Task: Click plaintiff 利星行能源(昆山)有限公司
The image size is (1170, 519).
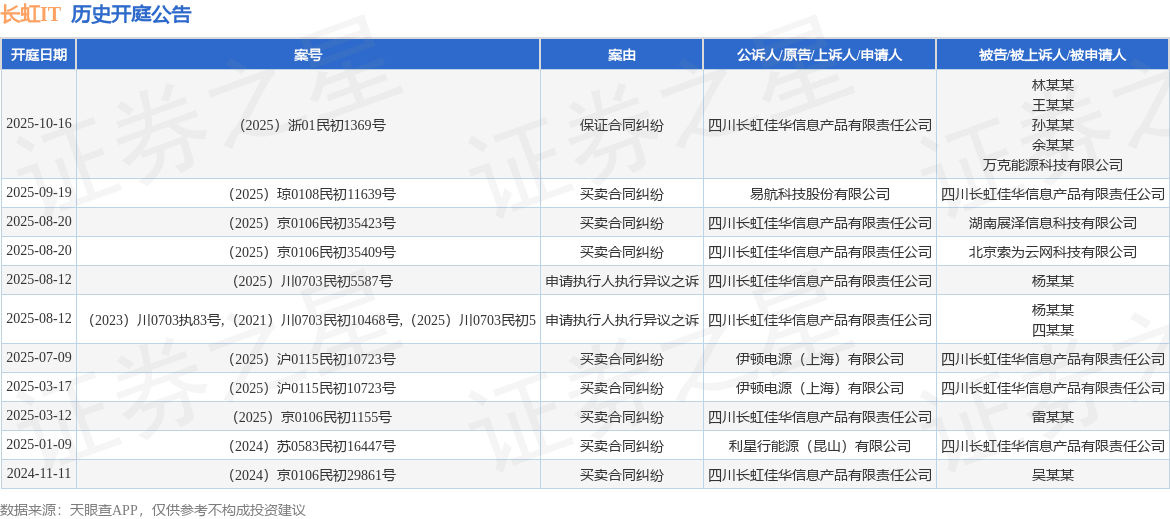Action: [819, 447]
